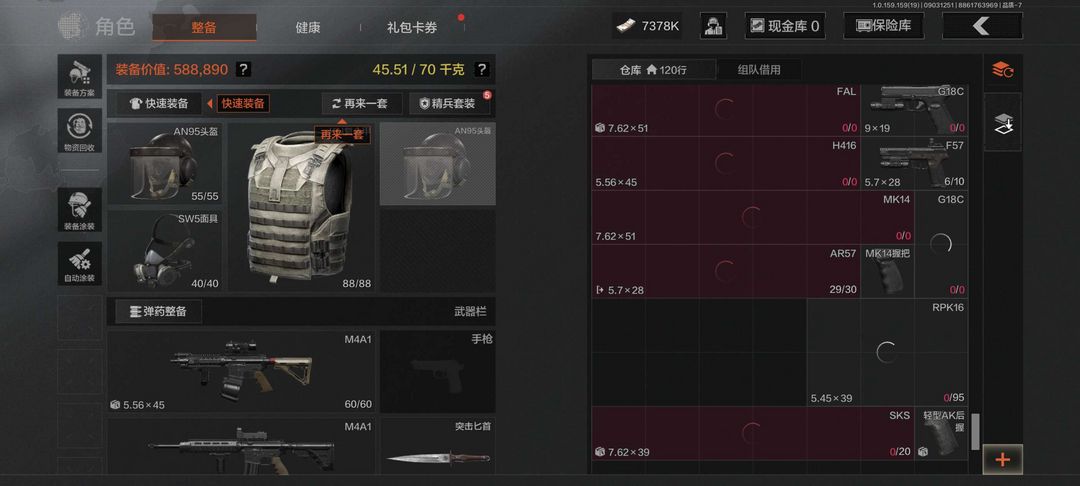This screenshot has height=486, width=1080.
Task: Click the orange plus expand button
Action: [x=1003, y=459]
